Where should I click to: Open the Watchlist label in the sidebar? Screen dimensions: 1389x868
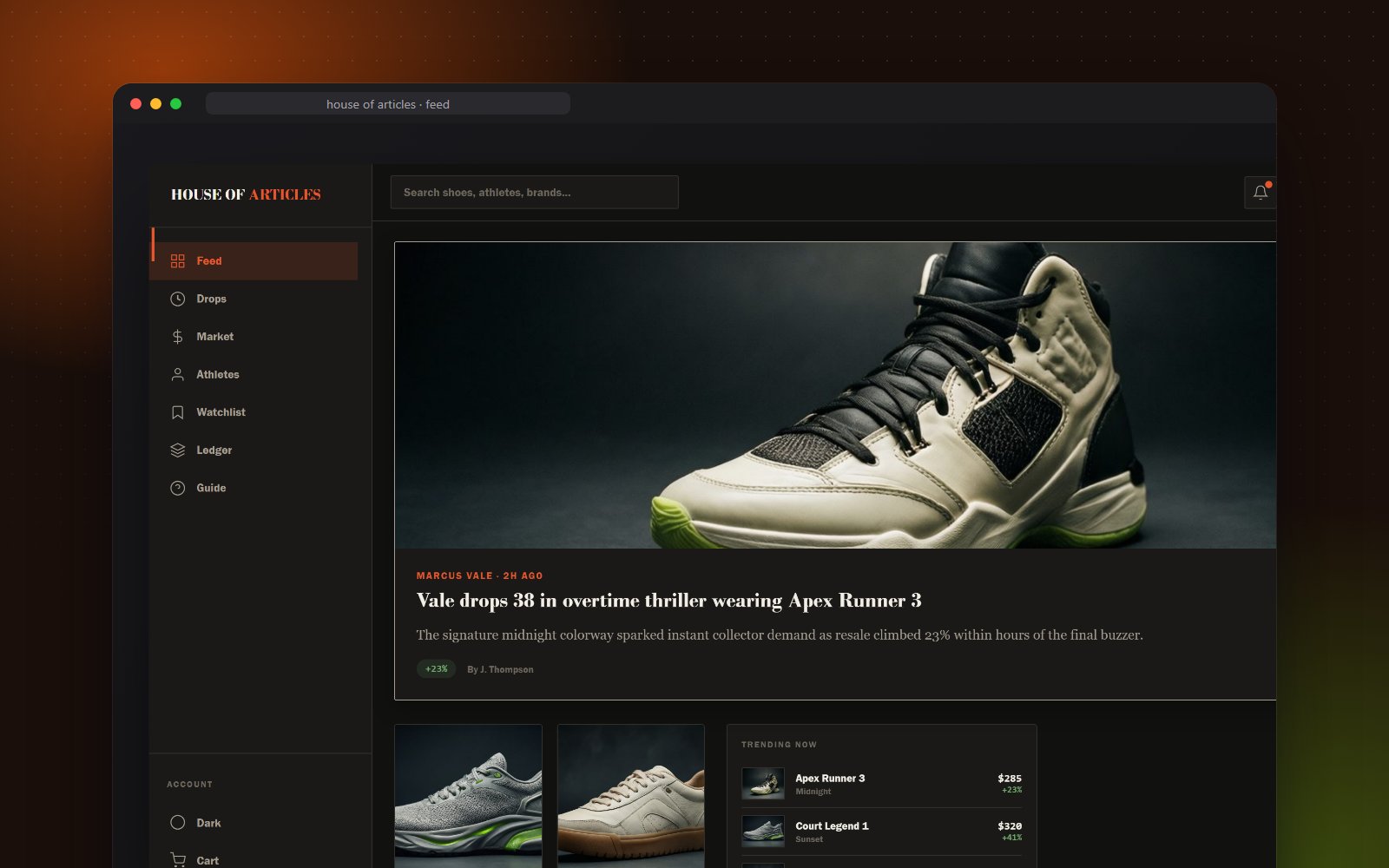pyautogui.click(x=221, y=412)
